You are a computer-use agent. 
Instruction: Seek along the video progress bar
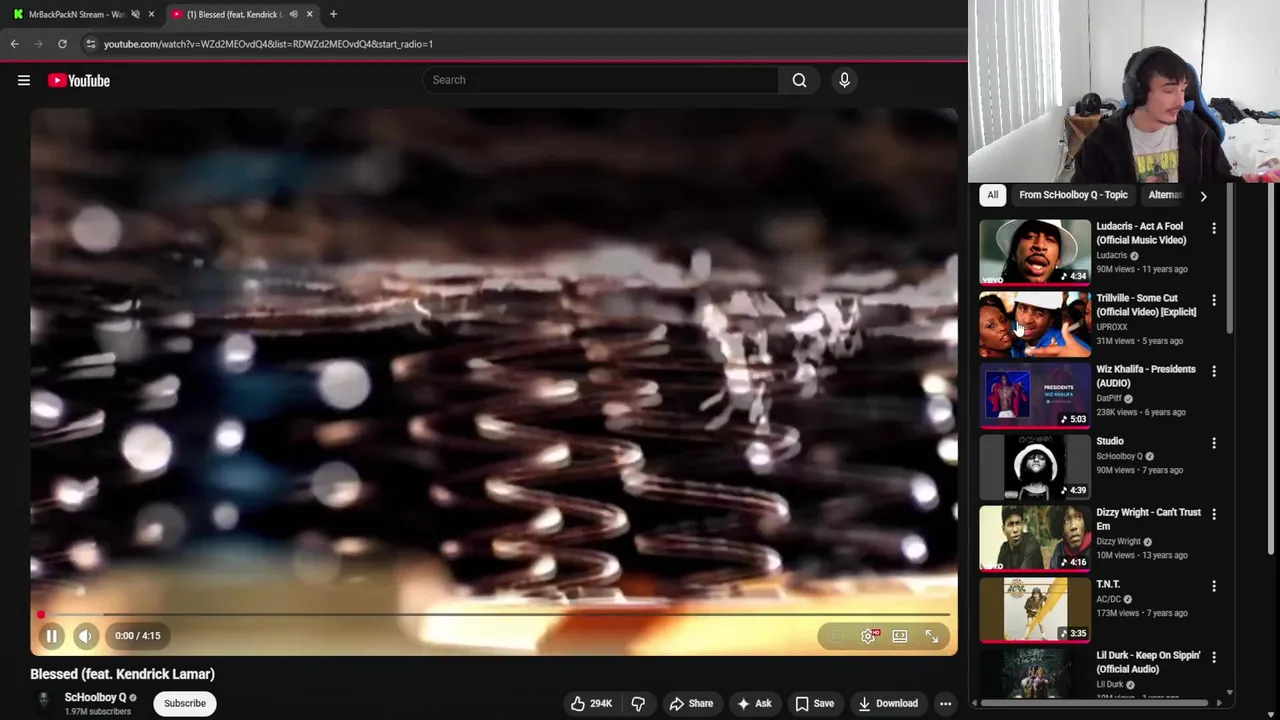(494, 614)
